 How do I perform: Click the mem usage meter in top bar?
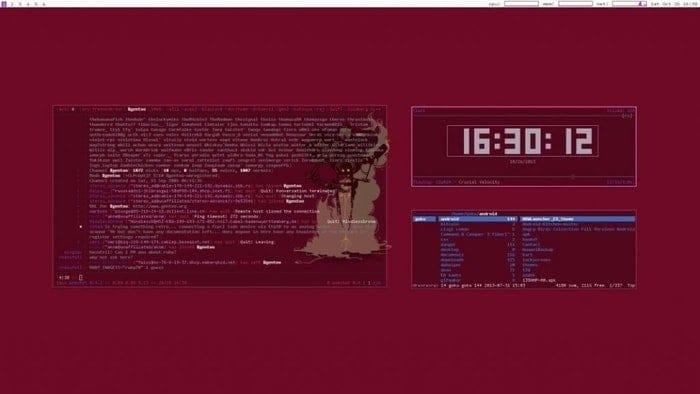tap(575, 4)
